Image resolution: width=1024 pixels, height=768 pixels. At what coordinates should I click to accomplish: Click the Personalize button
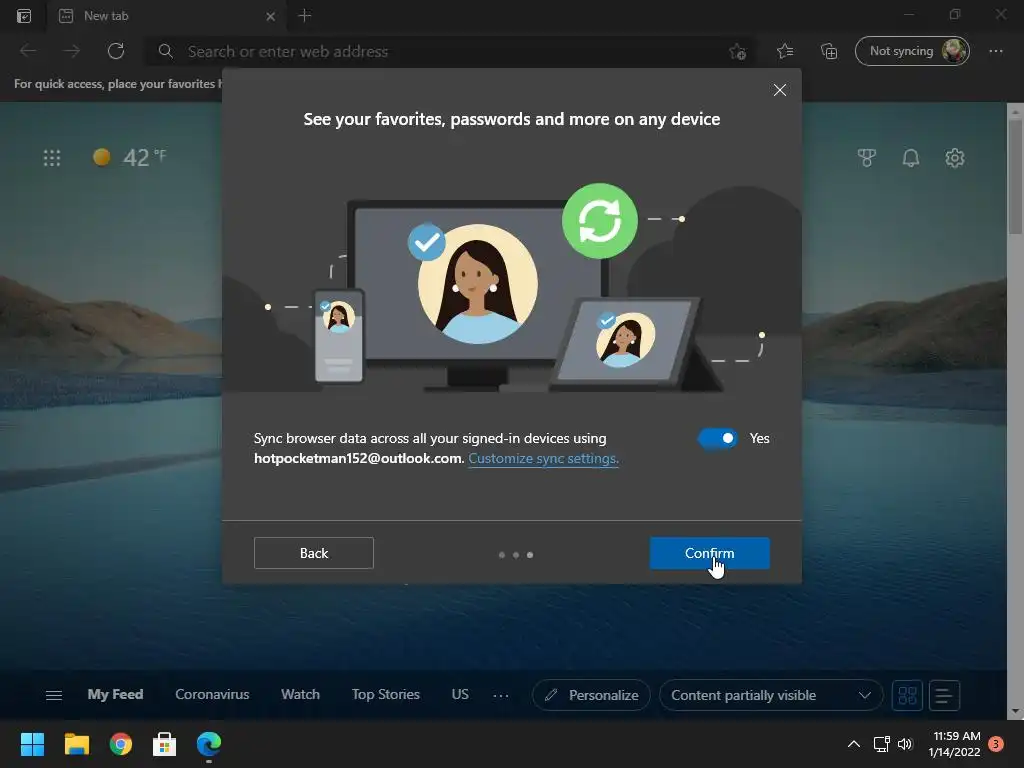point(591,695)
